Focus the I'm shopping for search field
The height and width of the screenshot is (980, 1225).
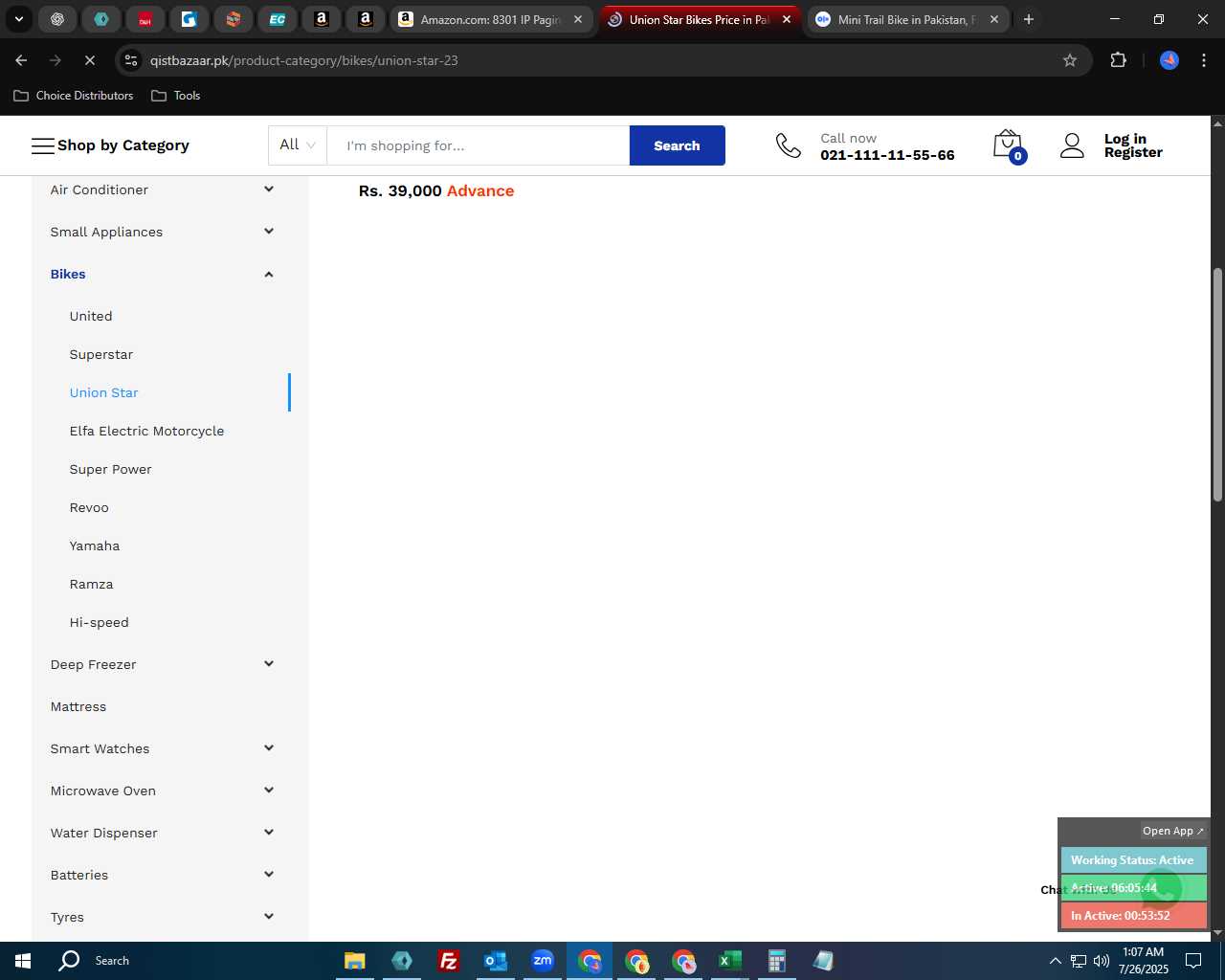point(479,145)
